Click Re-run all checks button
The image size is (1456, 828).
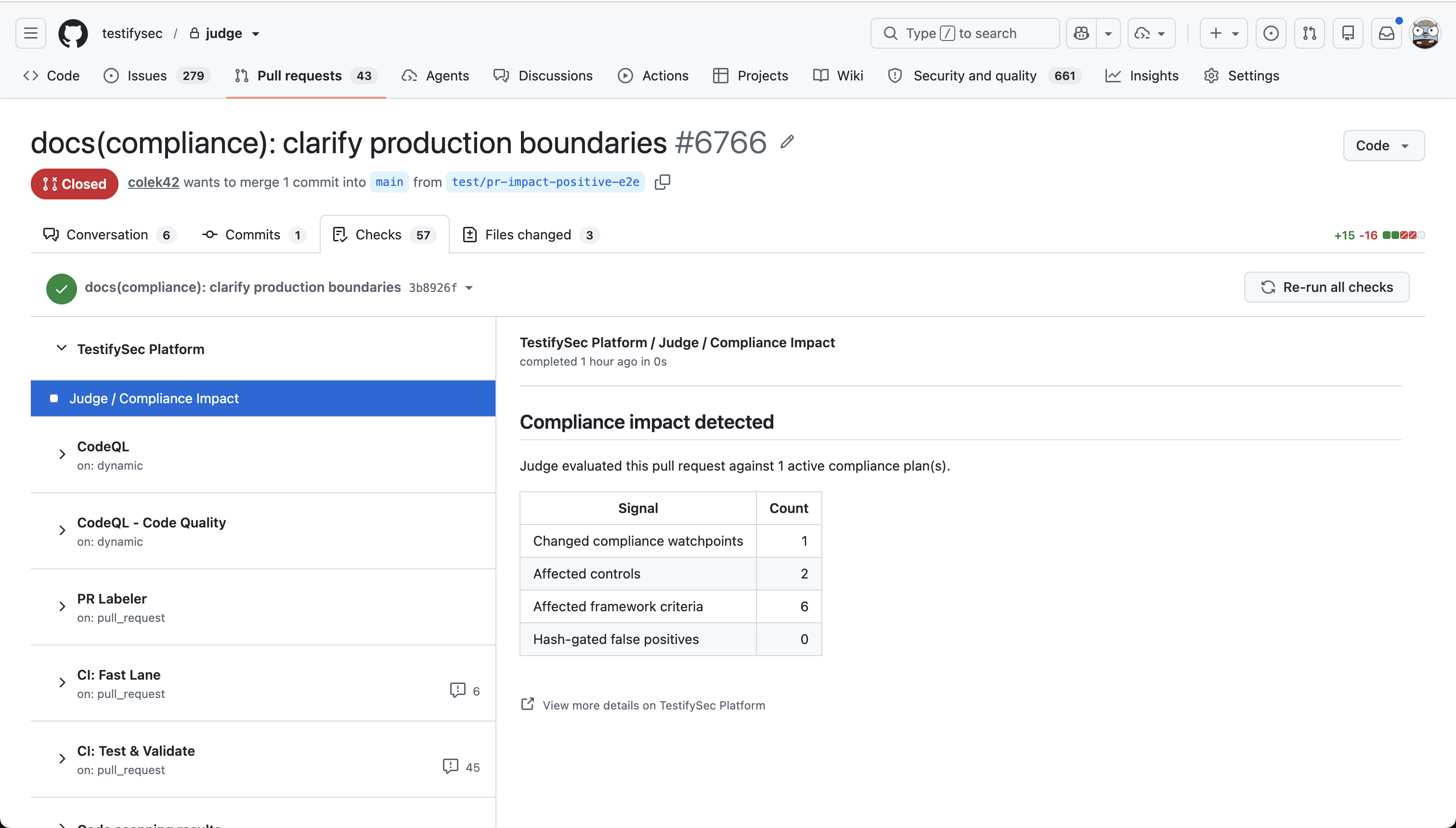[1326, 287]
